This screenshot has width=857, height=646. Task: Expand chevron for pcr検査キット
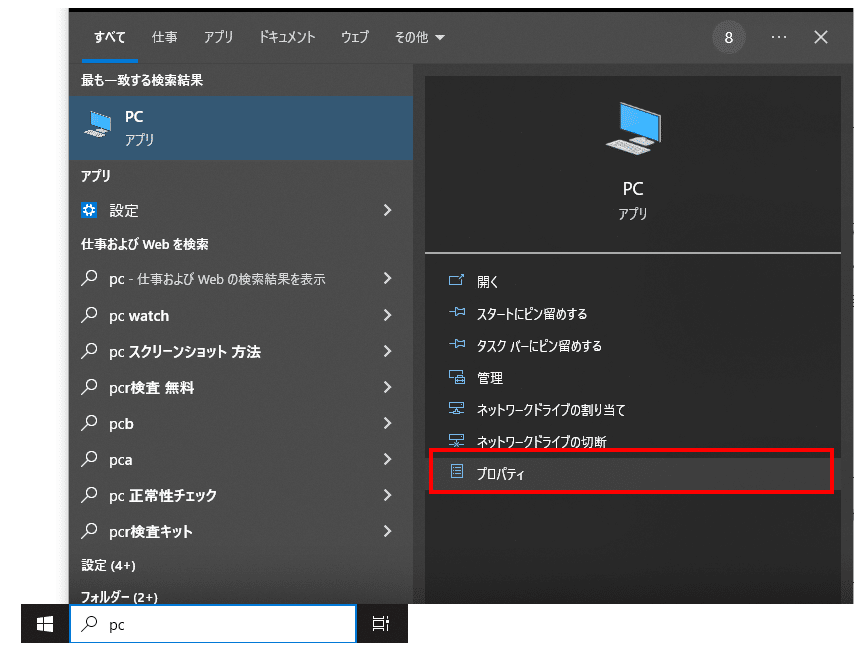pyautogui.click(x=388, y=531)
